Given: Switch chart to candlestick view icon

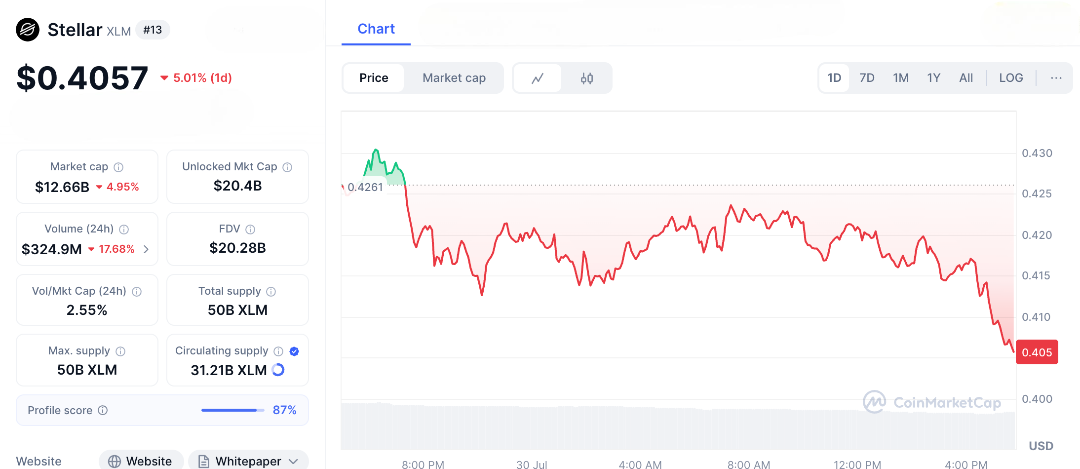Looking at the screenshot, I should (587, 78).
